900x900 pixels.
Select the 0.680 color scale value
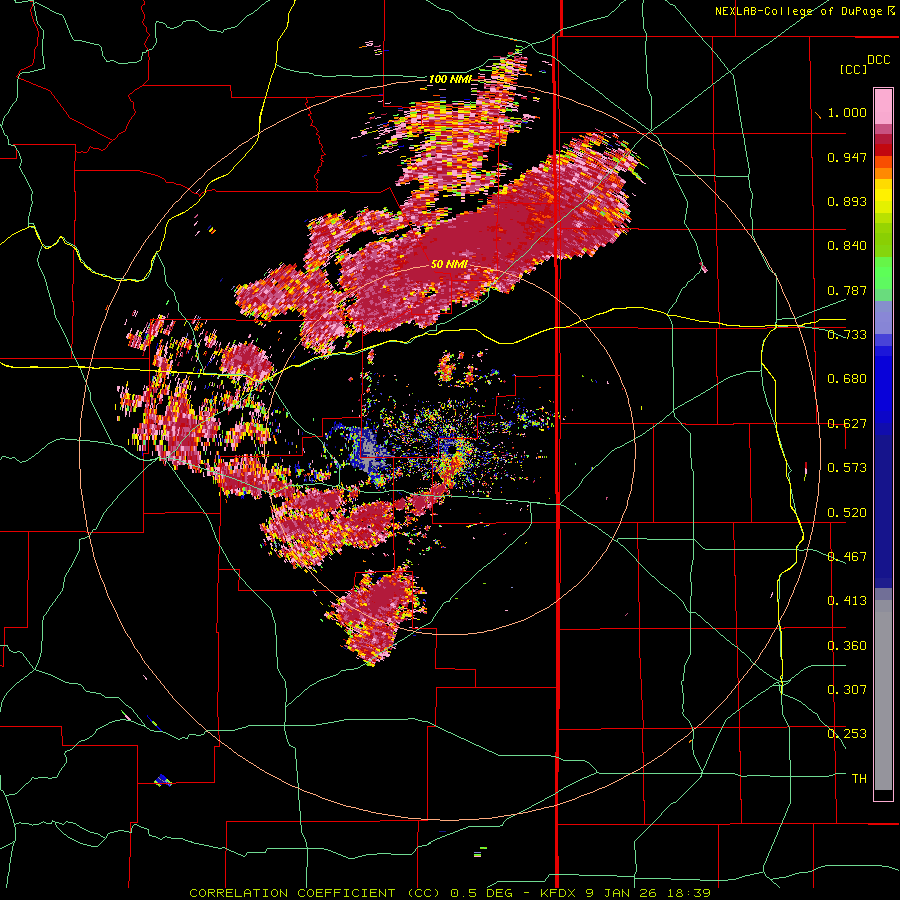coord(847,379)
